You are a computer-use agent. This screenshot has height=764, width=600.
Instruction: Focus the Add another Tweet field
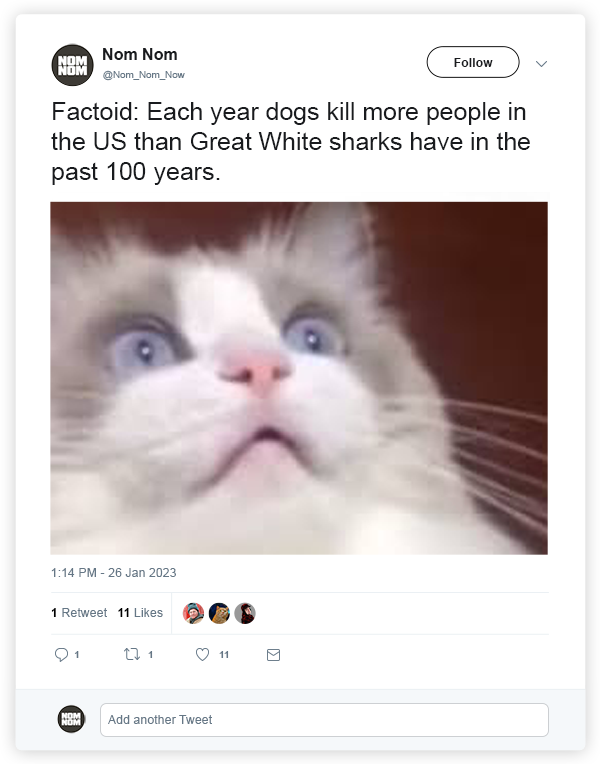(x=324, y=720)
